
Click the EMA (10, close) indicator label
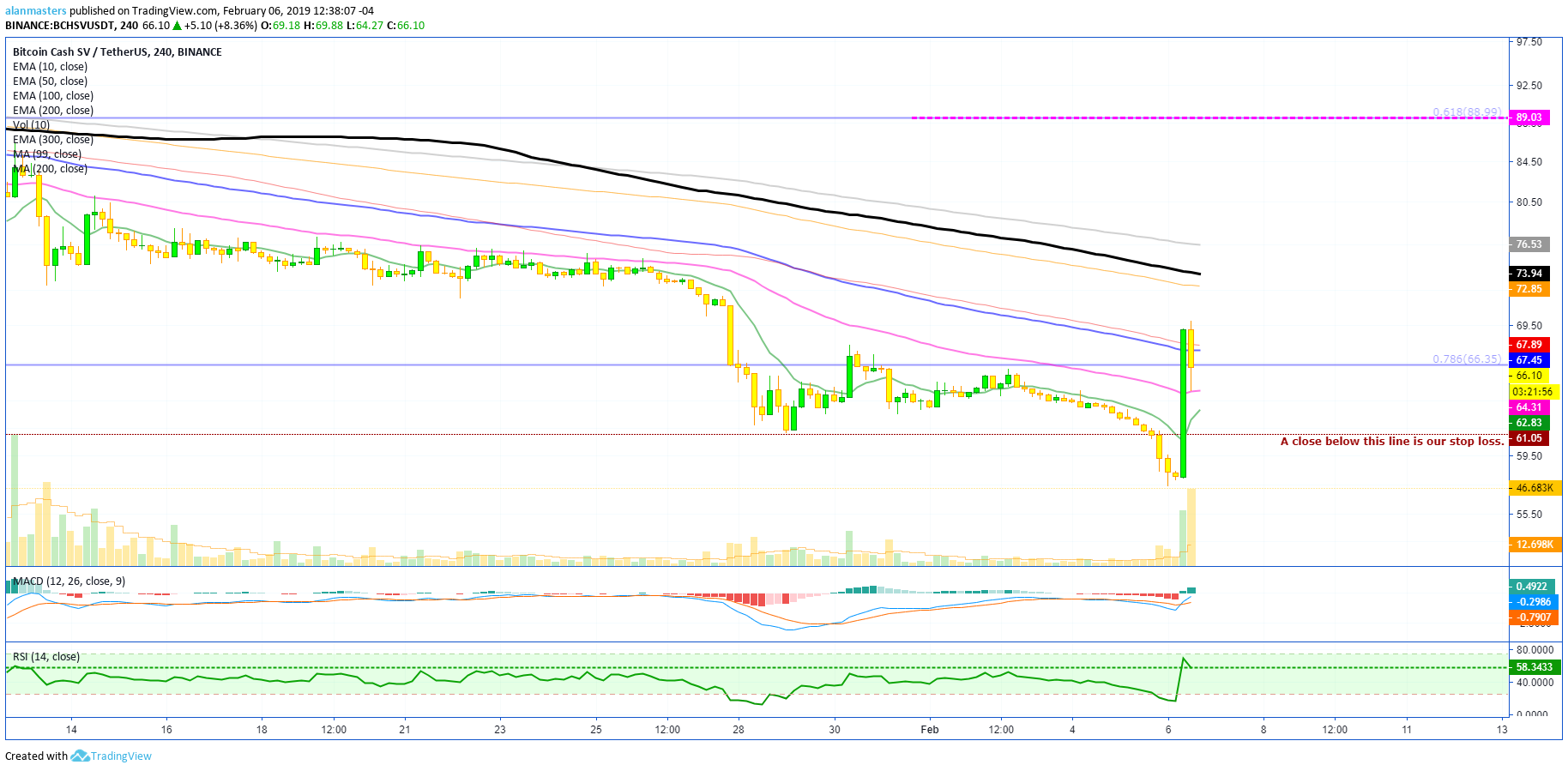point(50,67)
